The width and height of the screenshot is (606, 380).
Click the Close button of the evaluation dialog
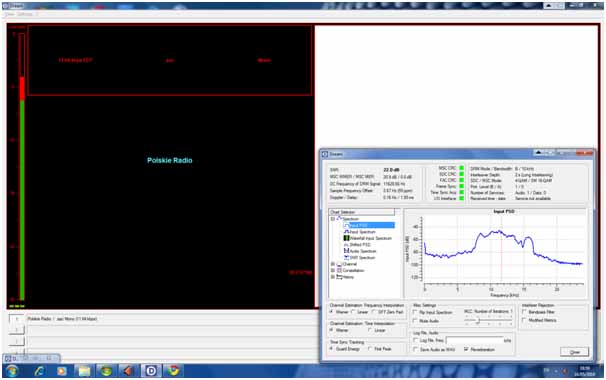(574, 352)
